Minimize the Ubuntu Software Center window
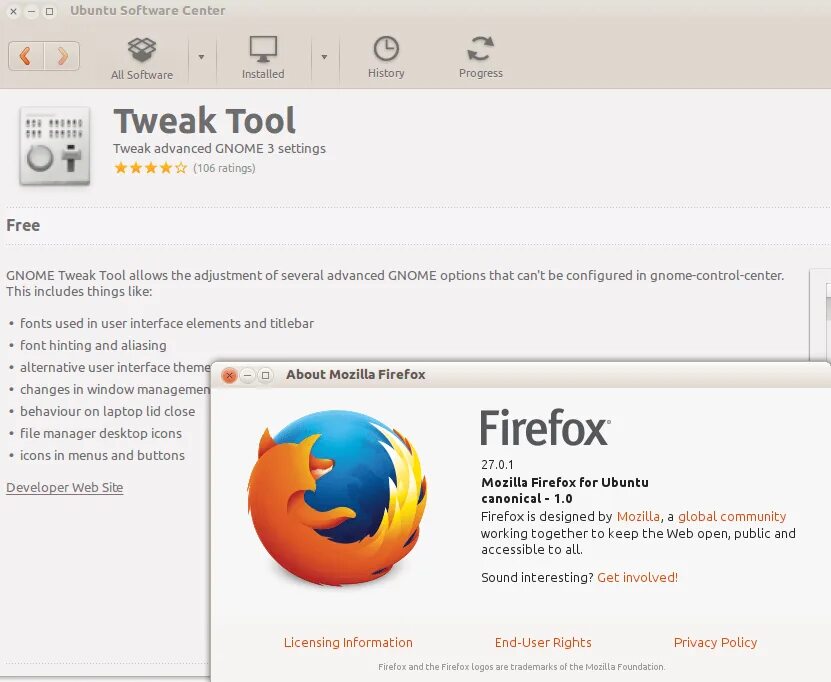 point(32,11)
